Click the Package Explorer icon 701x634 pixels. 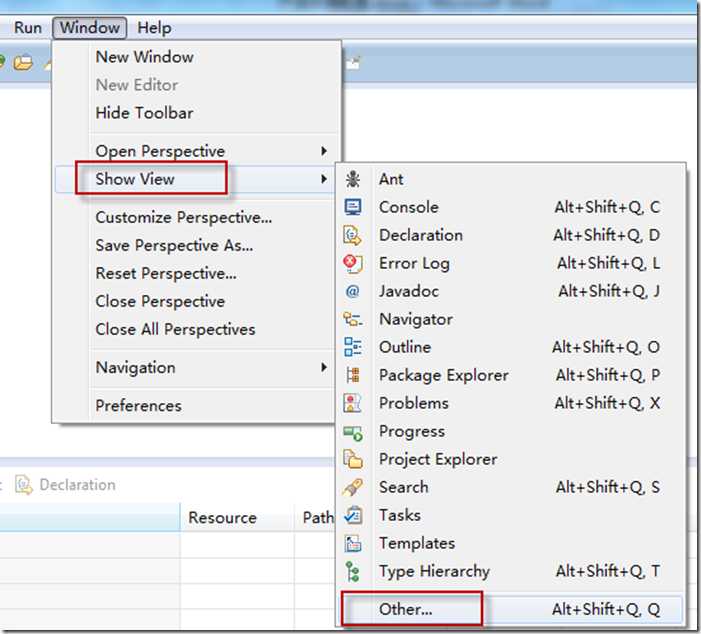coord(353,375)
